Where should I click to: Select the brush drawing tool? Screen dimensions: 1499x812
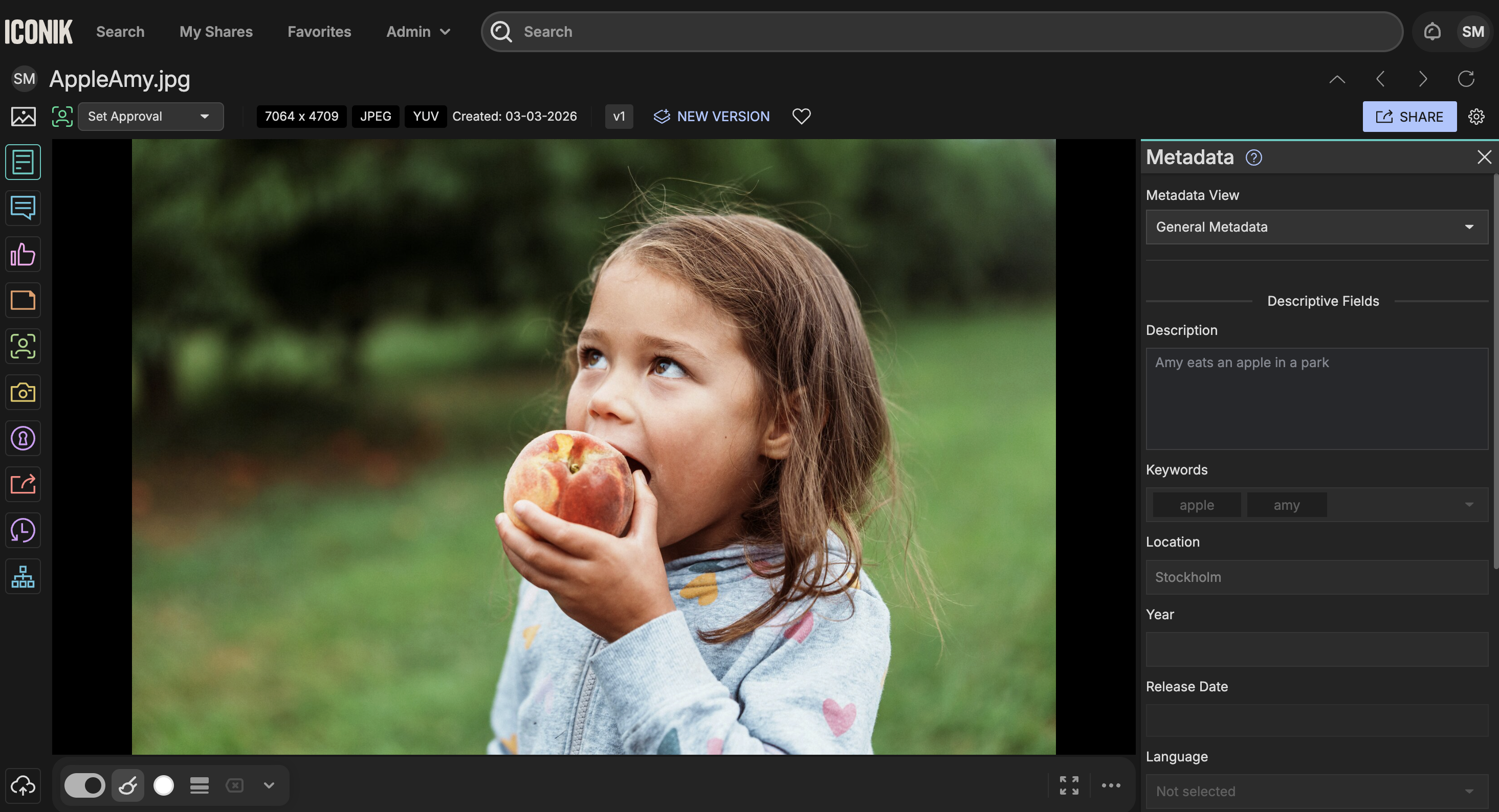(x=128, y=786)
